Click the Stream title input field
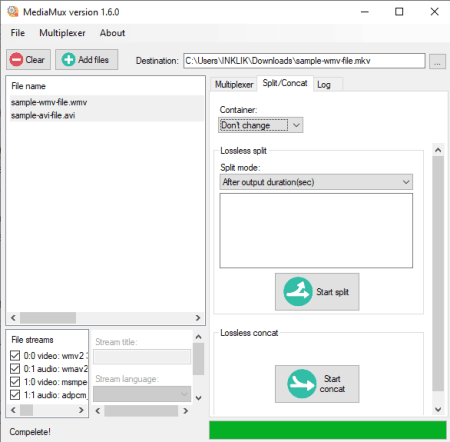 click(x=142, y=357)
